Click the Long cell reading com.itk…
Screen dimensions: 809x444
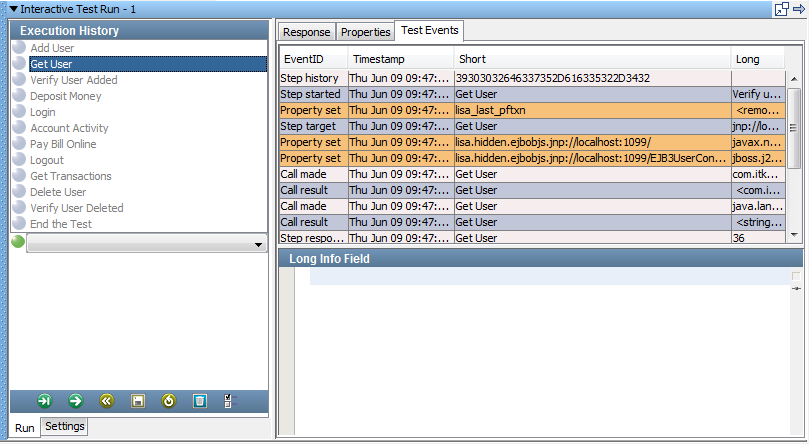coord(758,174)
